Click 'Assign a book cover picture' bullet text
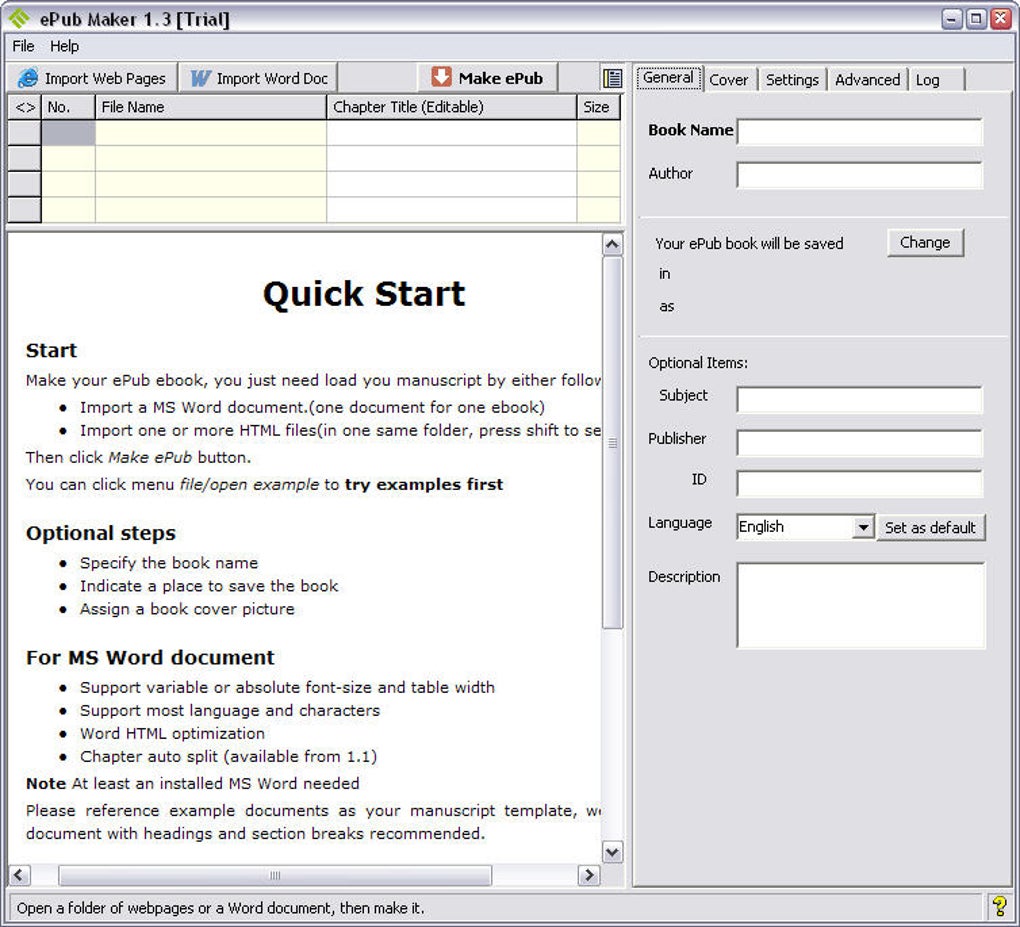1020x927 pixels. pyautogui.click(x=187, y=609)
